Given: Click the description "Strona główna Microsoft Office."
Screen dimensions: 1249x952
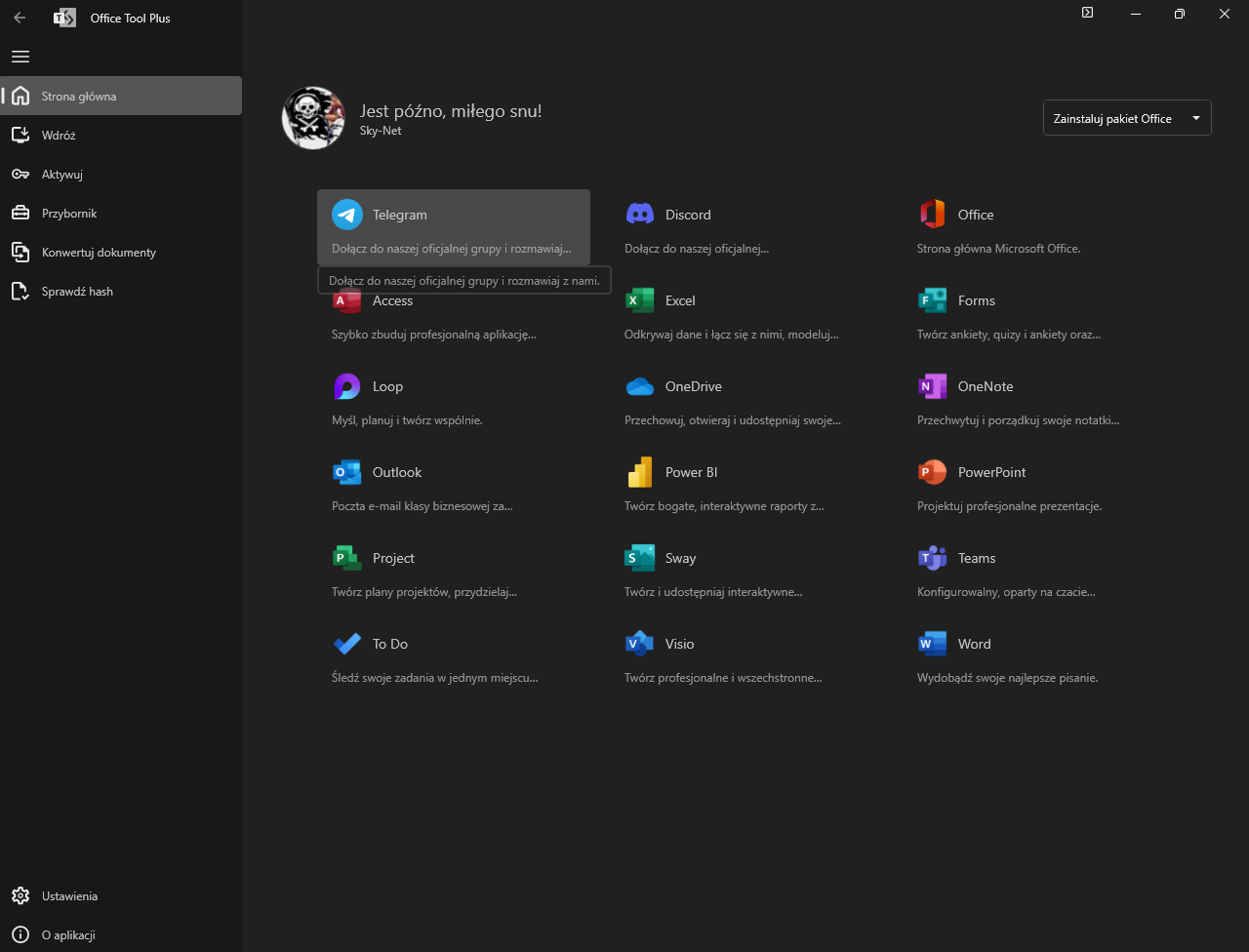Looking at the screenshot, I should pyautogui.click(x=999, y=249).
